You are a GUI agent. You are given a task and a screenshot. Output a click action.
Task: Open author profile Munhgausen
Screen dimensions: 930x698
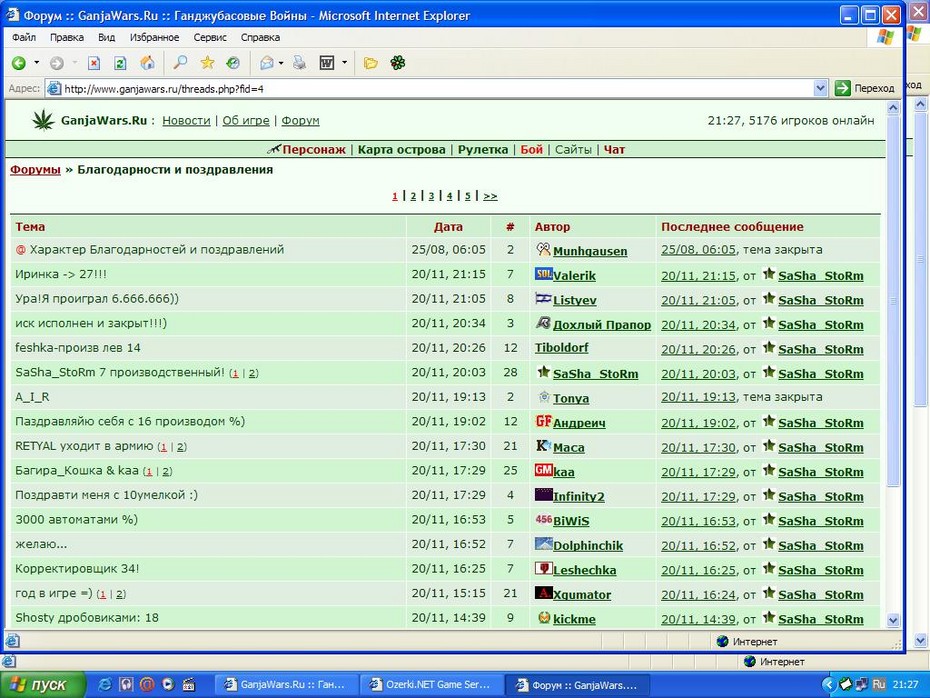[x=590, y=251]
